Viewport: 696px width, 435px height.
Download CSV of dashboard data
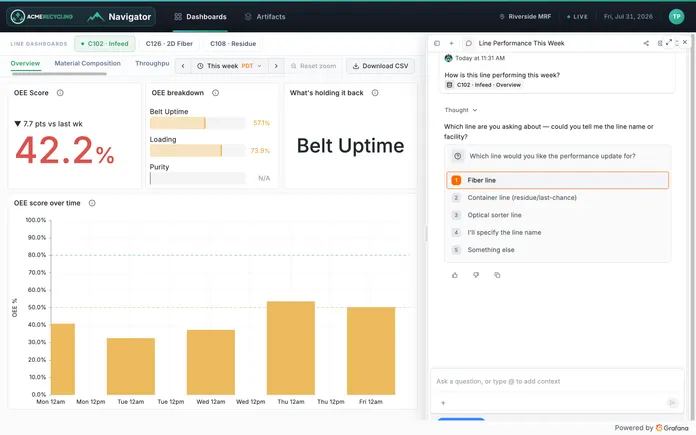tap(380, 66)
